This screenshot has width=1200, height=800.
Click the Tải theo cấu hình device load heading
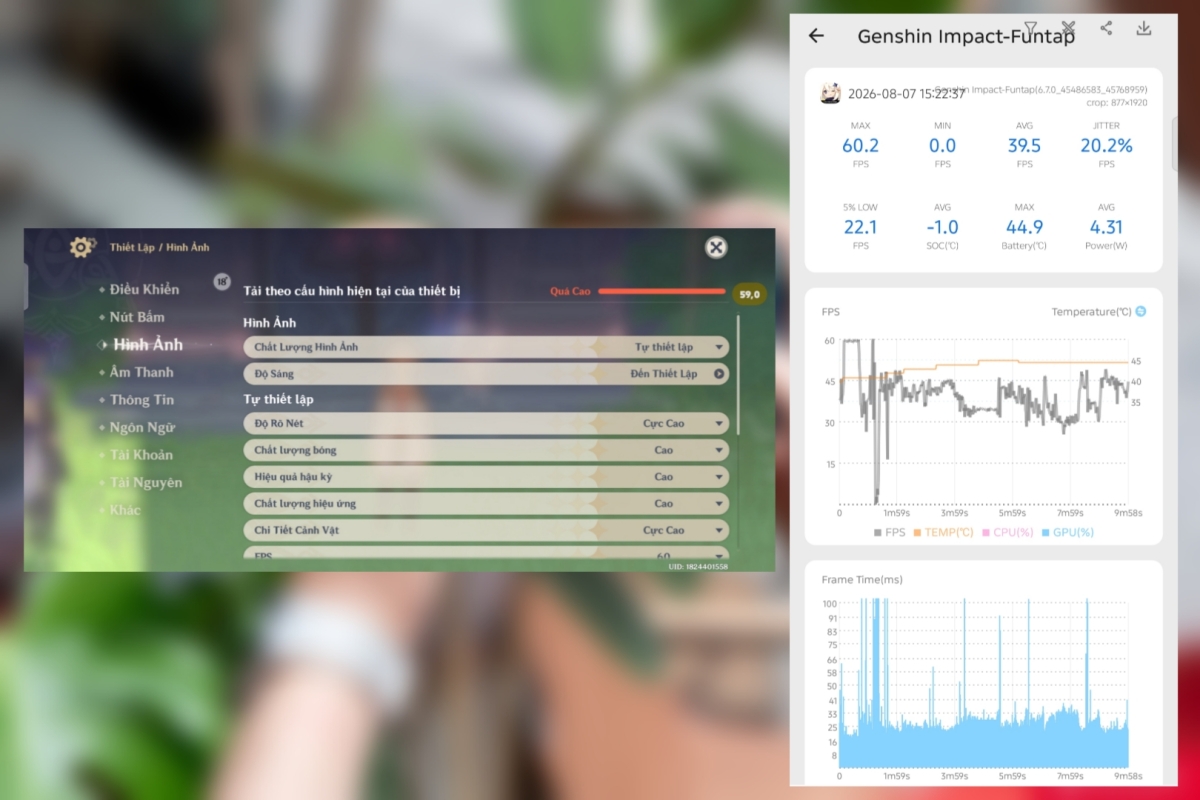click(352, 291)
